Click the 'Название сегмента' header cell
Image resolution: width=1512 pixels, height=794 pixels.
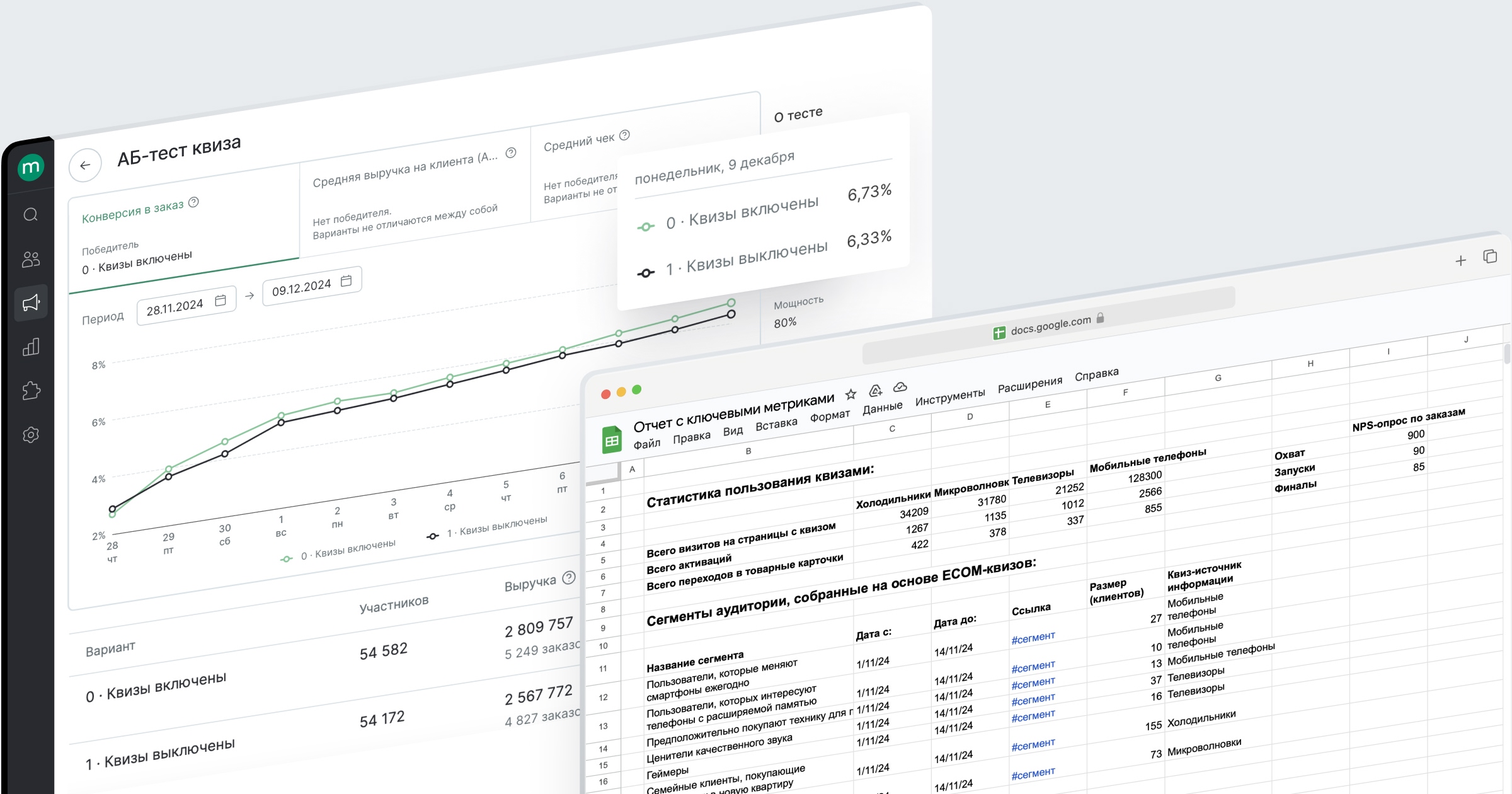click(x=695, y=662)
